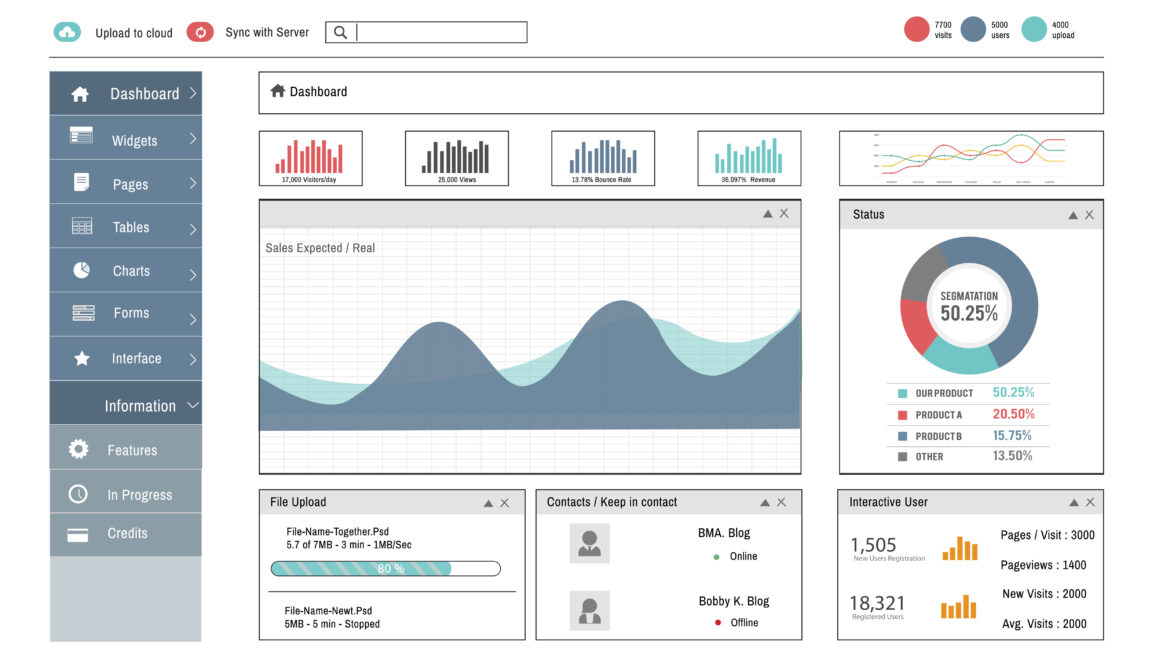Click Sync with Server
The height and width of the screenshot is (658, 1170).
point(265,31)
